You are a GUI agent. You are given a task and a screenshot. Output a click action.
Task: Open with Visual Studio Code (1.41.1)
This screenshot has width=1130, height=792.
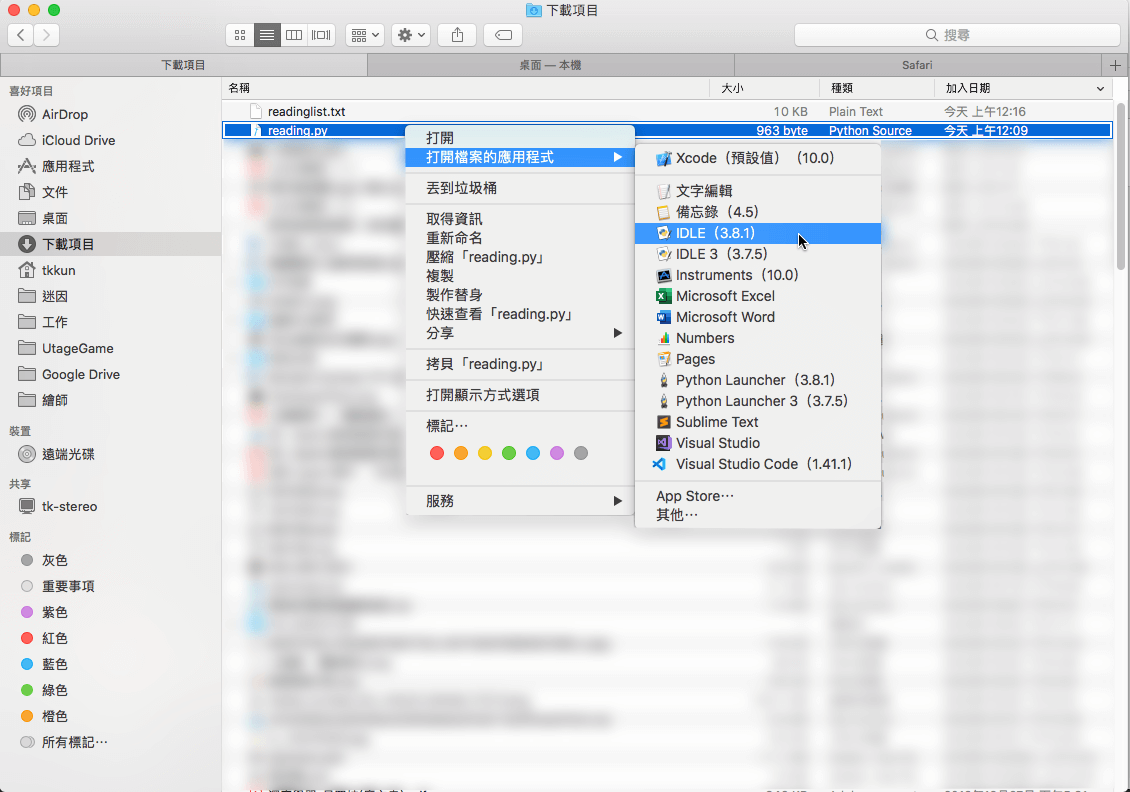pyautogui.click(x=757, y=464)
